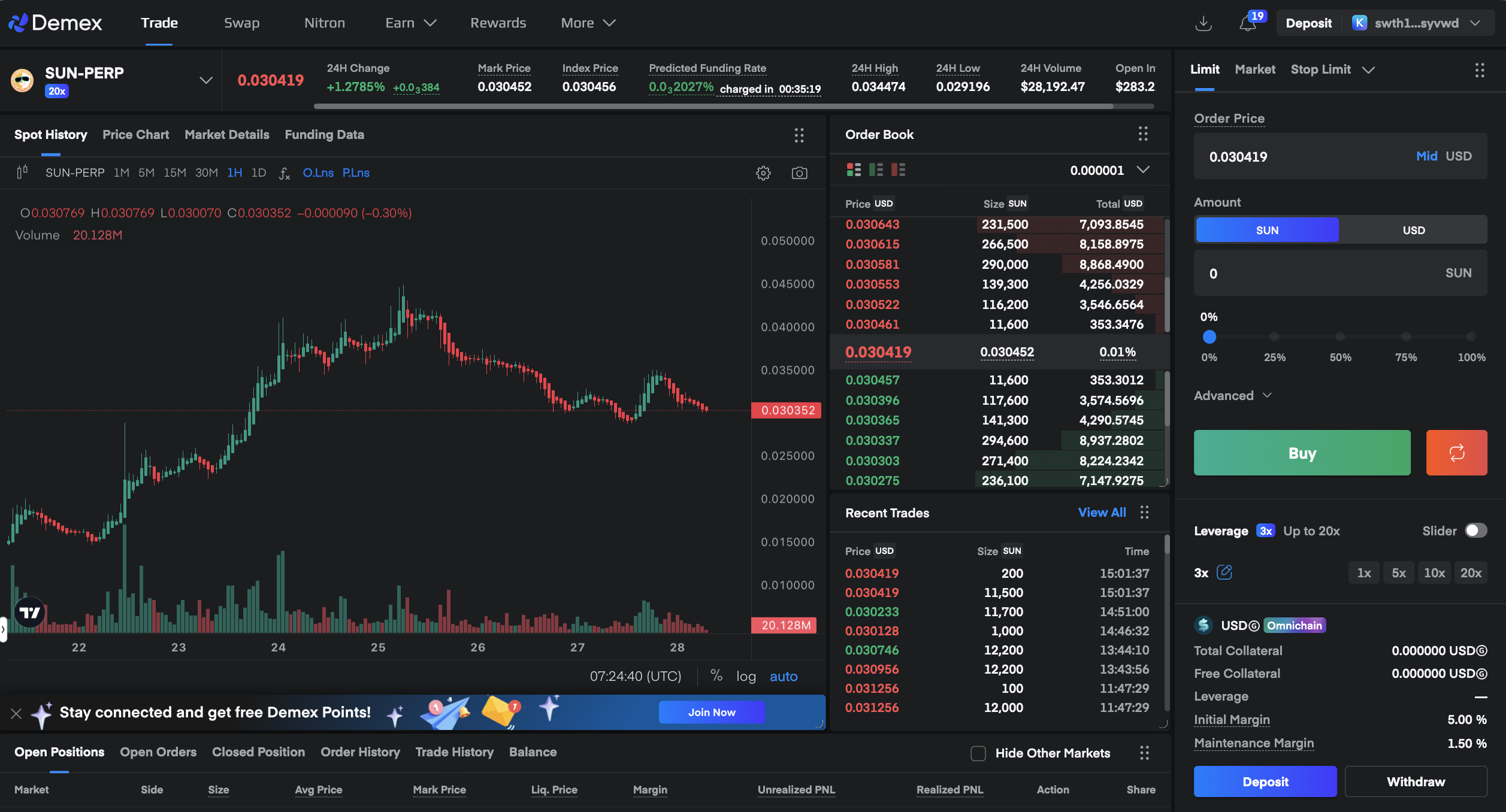Viewport: 1506px width, 812px height.
Task: Click 50% mark on amount slider
Action: pyautogui.click(x=1340, y=337)
